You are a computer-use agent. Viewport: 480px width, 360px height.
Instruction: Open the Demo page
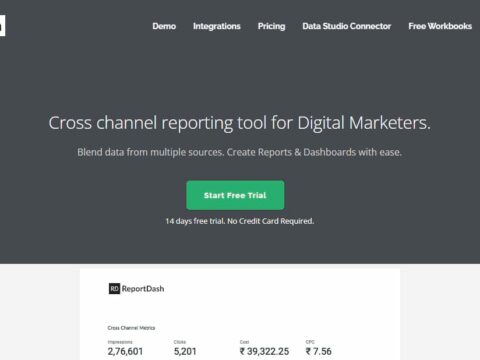click(x=164, y=26)
